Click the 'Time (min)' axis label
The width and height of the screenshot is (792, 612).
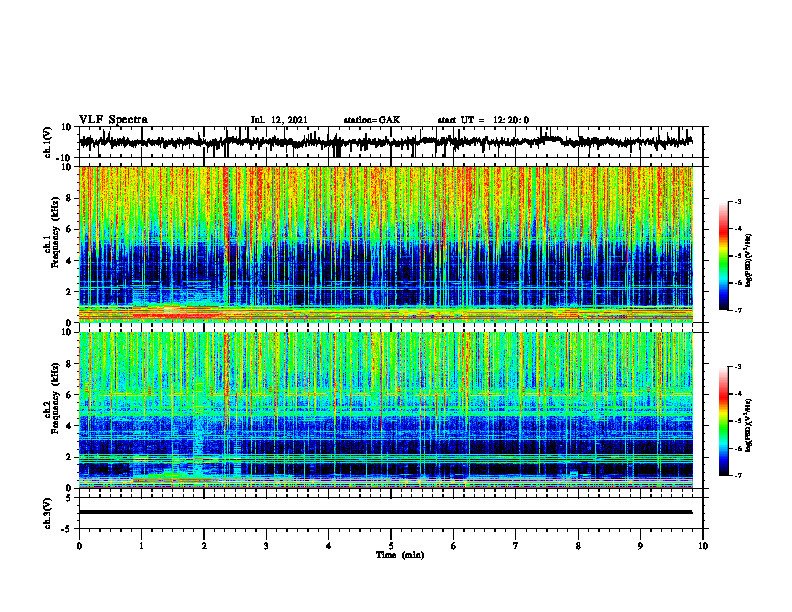click(x=400, y=555)
